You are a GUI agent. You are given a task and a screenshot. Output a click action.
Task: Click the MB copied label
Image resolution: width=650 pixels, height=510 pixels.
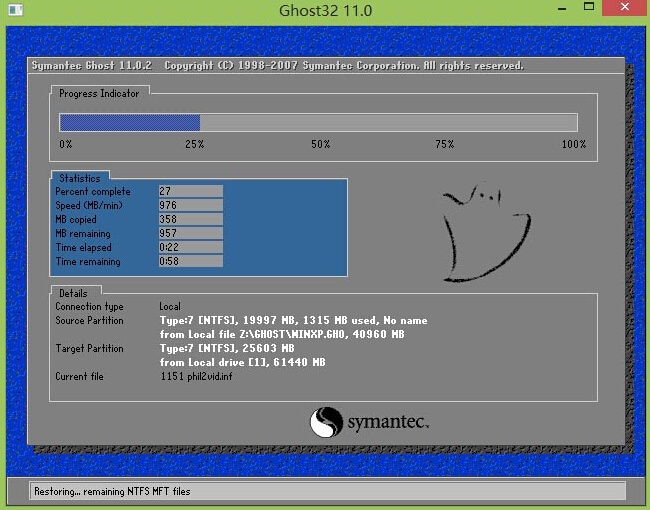76,220
